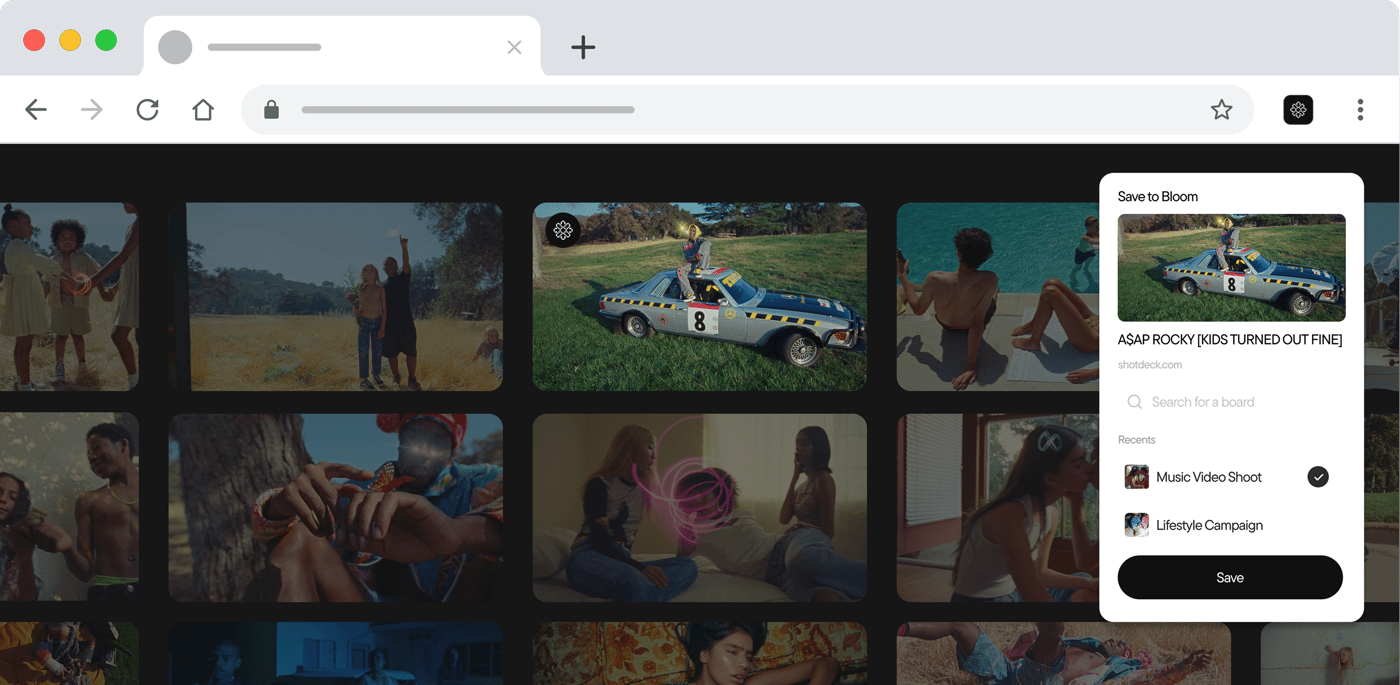Click the macOS red close window button
Screen dimensions: 1400x685
point(34,40)
